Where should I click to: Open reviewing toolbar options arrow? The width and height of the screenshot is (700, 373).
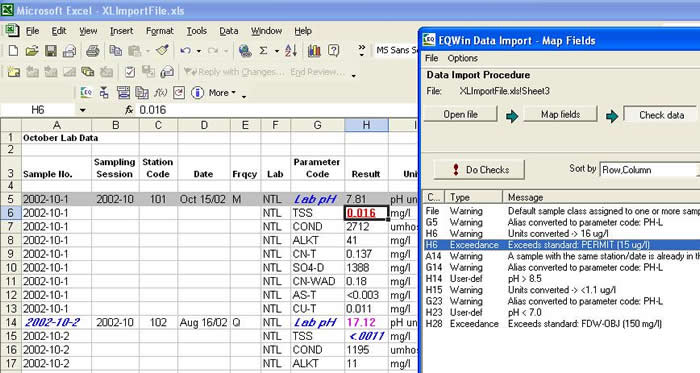pos(354,76)
